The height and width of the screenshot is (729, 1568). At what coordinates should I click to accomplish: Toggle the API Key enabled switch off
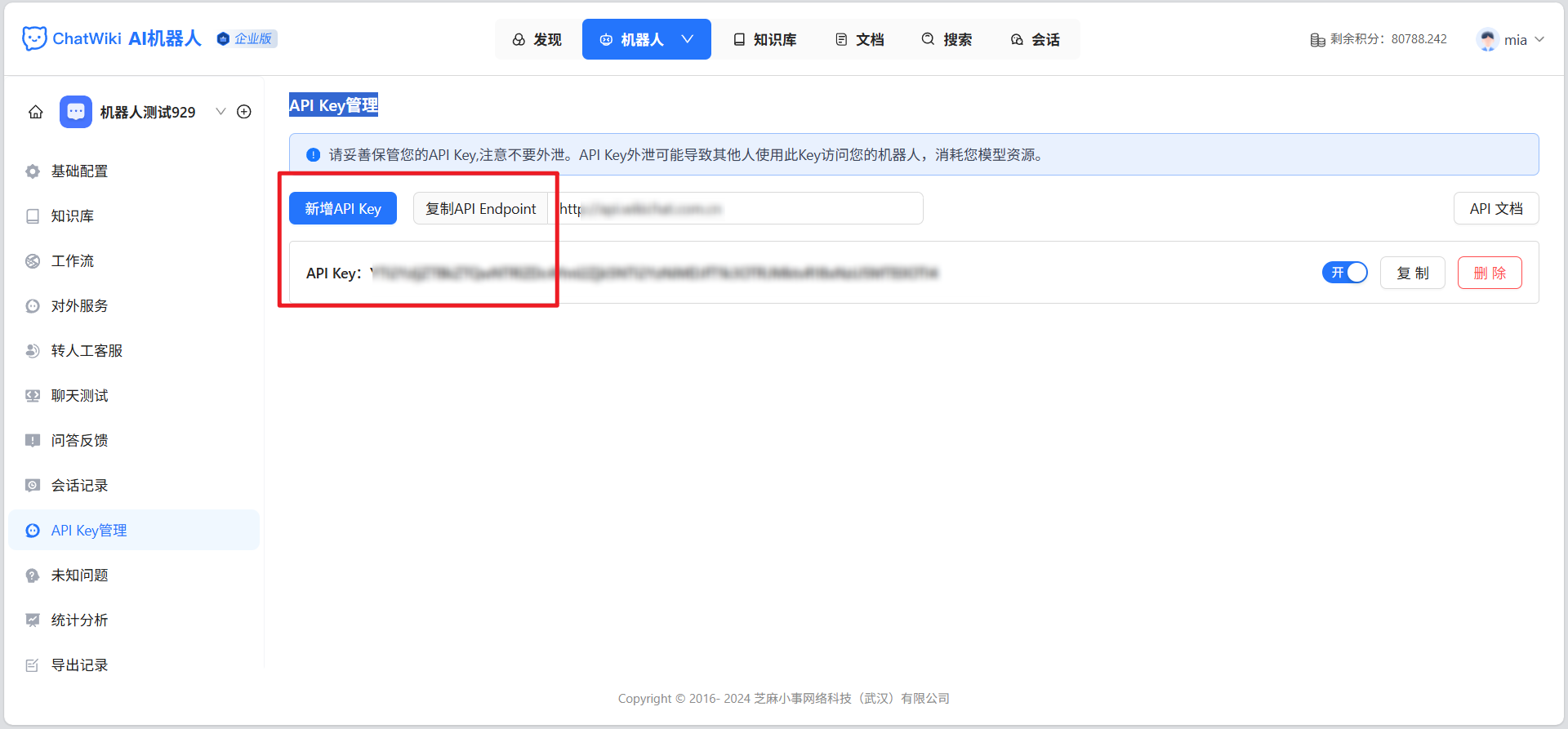1344,273
